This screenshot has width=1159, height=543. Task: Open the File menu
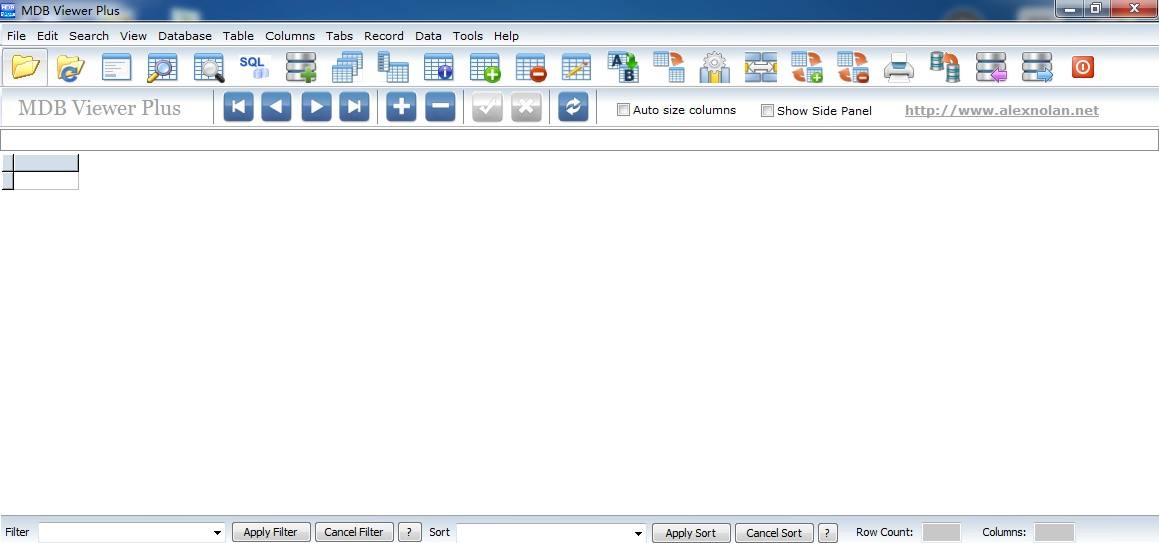pos(16,35)
